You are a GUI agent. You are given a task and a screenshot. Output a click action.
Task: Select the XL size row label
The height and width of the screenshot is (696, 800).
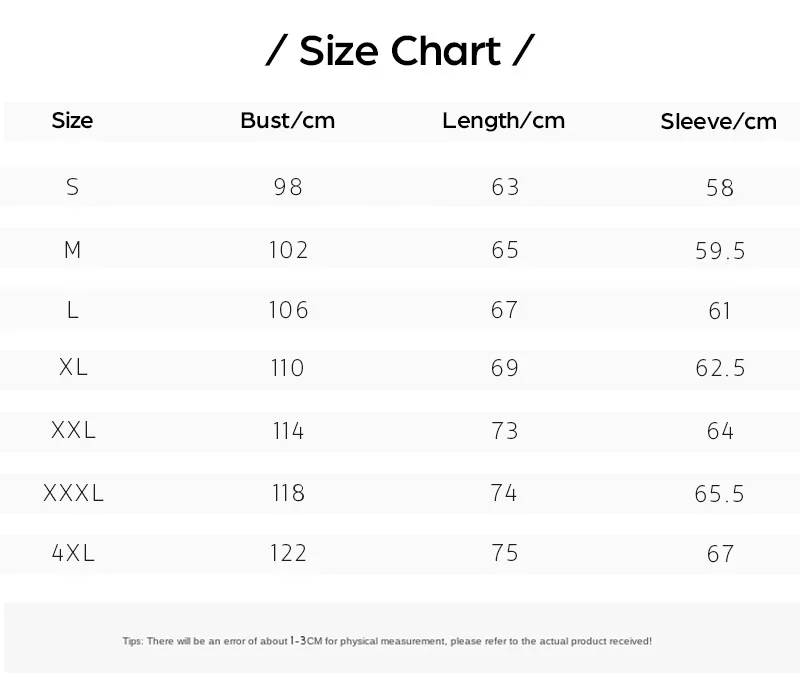(73, 367)
